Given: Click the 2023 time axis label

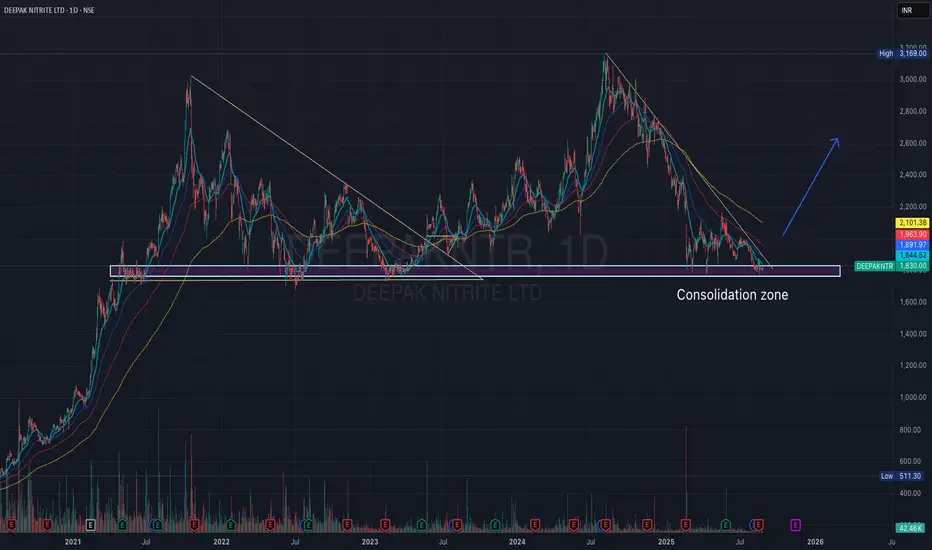Looking at the screenshot, I should [x=370, y=542].
